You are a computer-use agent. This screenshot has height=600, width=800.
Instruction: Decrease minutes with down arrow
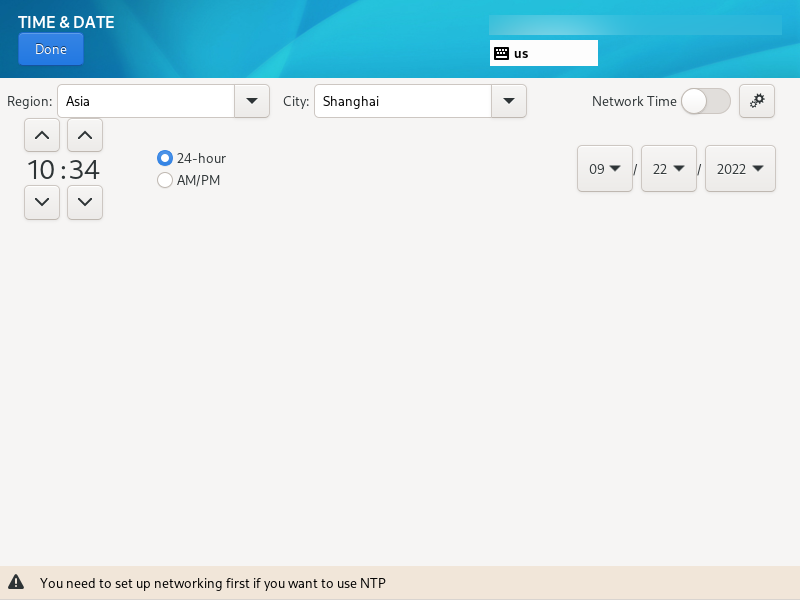85,202
